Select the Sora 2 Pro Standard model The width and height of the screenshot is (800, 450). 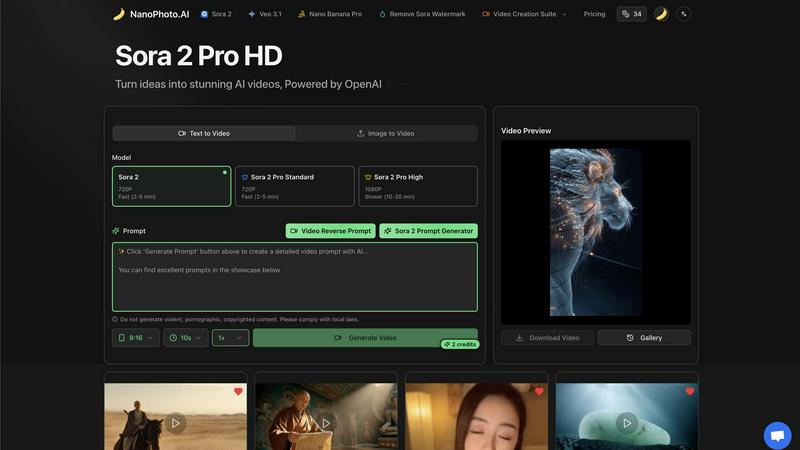click(x=294, y=186)
